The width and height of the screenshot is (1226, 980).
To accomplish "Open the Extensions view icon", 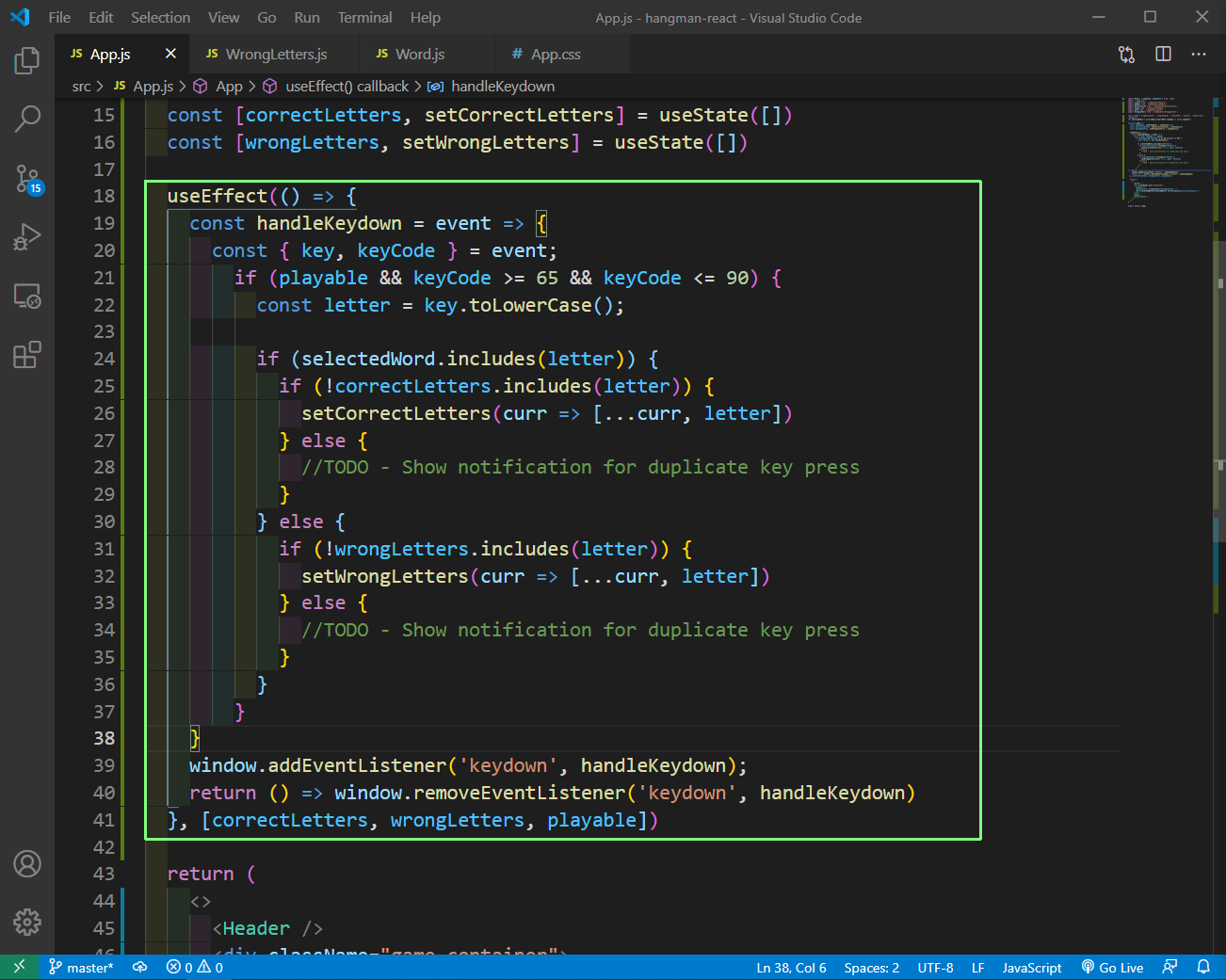I will click(27, 355).
